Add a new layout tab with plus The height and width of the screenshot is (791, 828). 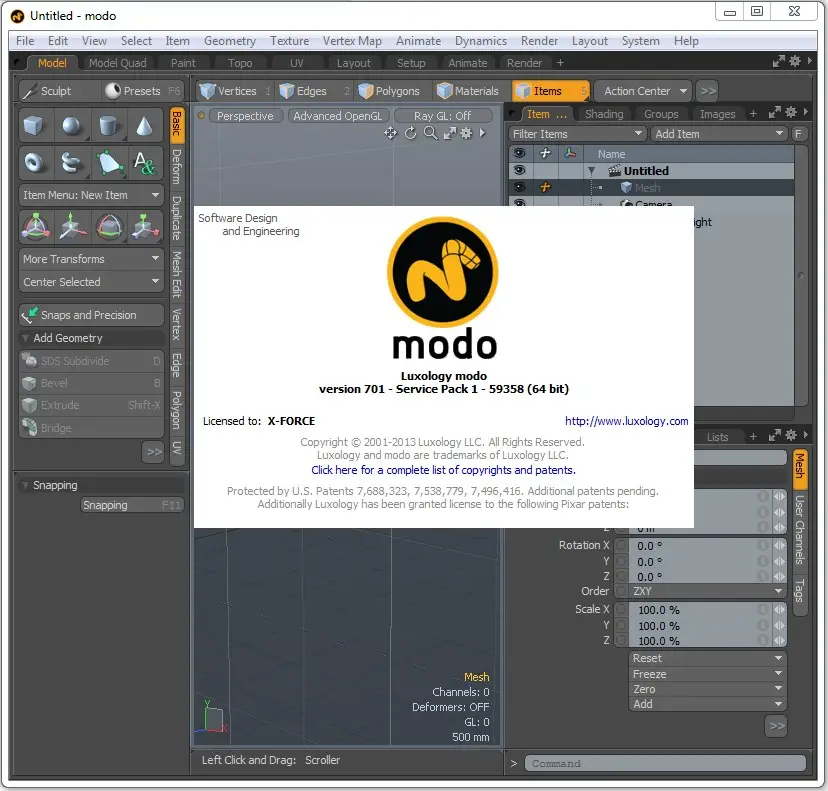tap(560, 63)
